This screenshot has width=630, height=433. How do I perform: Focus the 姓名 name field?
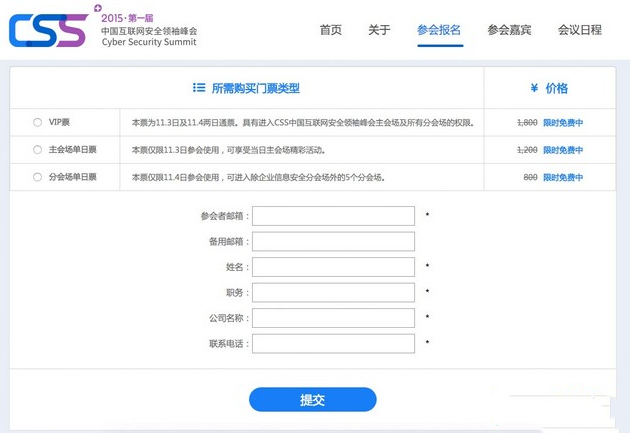pos(333,267)
